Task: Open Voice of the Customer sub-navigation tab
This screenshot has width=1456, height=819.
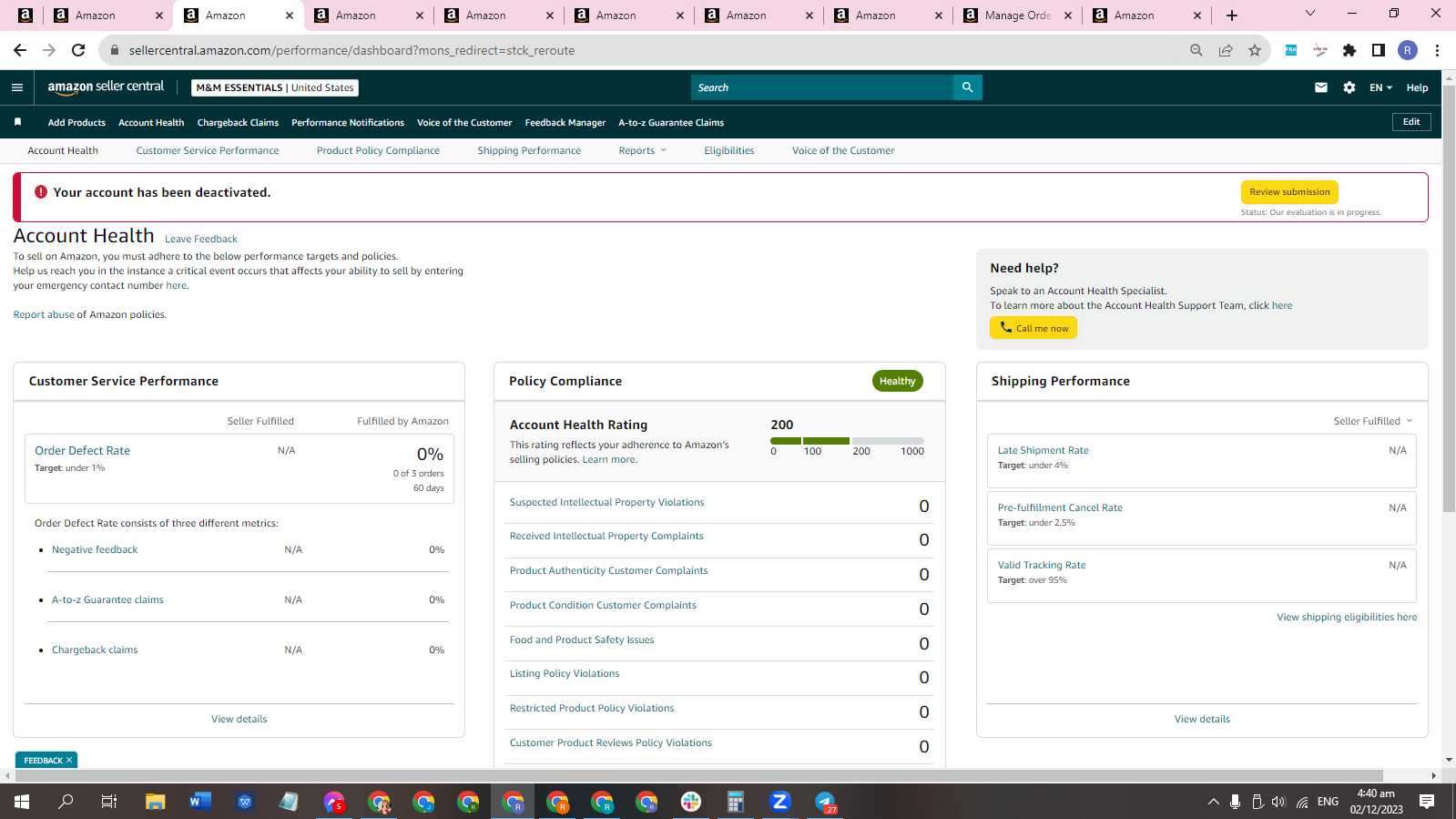Action: coord(843,150)
